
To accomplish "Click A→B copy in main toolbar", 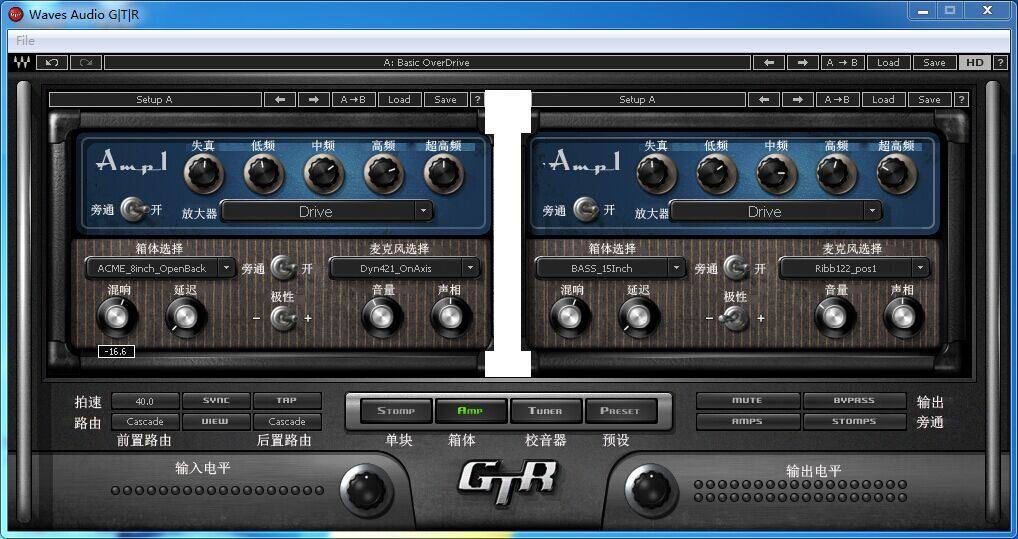I will [841, 63].
